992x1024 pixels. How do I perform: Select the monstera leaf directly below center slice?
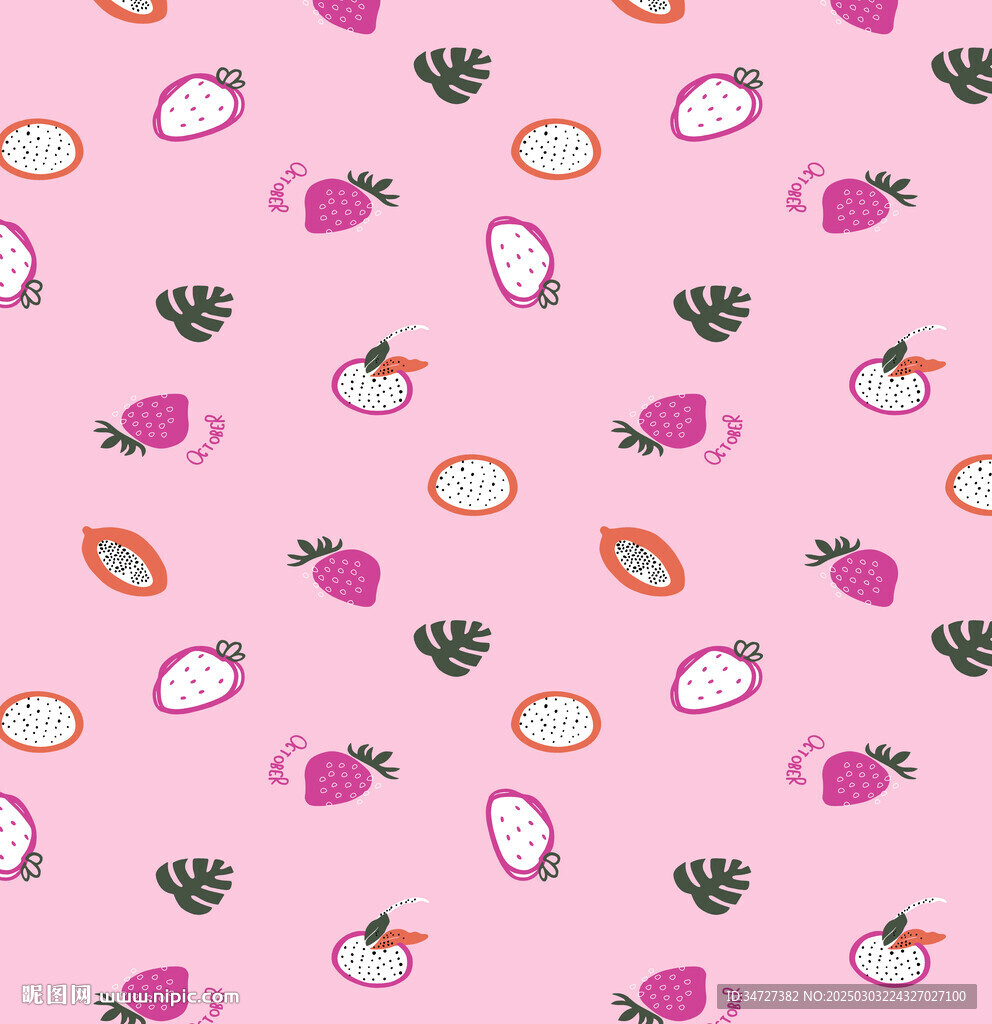[x=452, y=647]
